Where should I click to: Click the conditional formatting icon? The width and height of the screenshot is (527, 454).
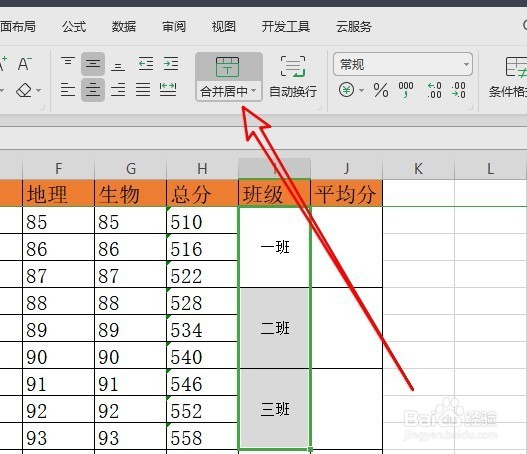[516, 67]
